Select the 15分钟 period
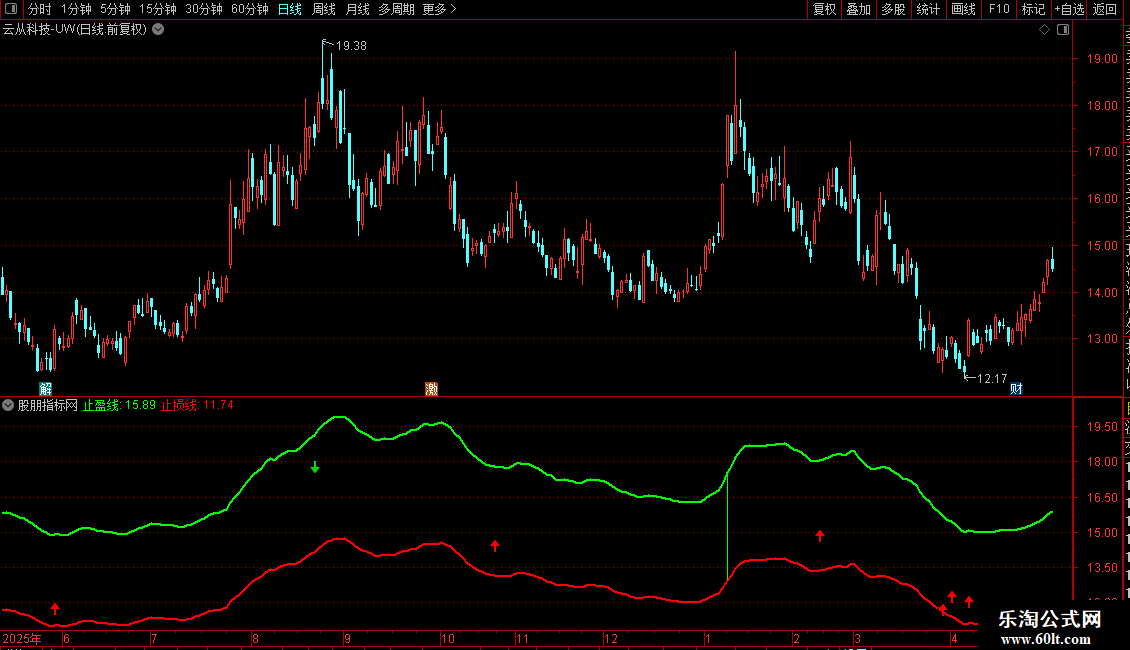Viewport: 1130px width, 650px height. tap(158, 9)
